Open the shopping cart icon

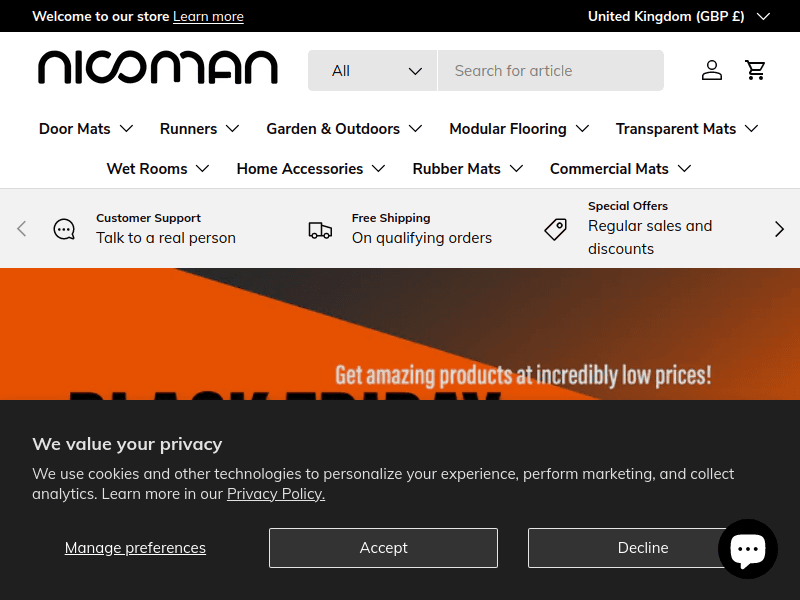click(x=756, y=70)
